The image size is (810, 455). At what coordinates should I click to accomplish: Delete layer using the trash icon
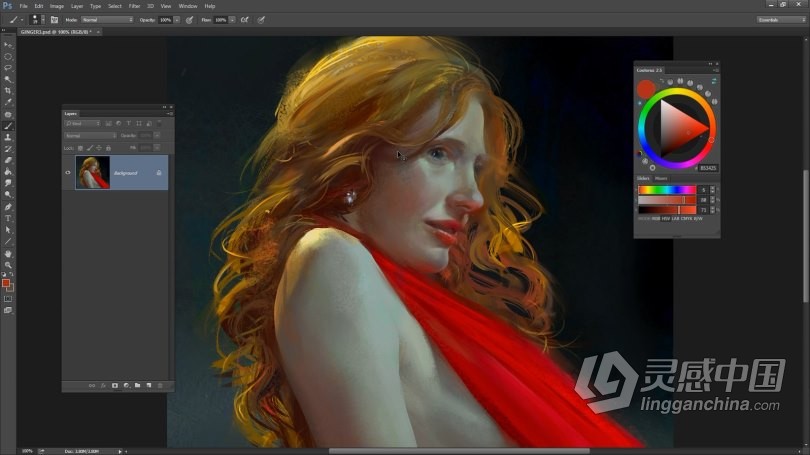tap(160, 385)
